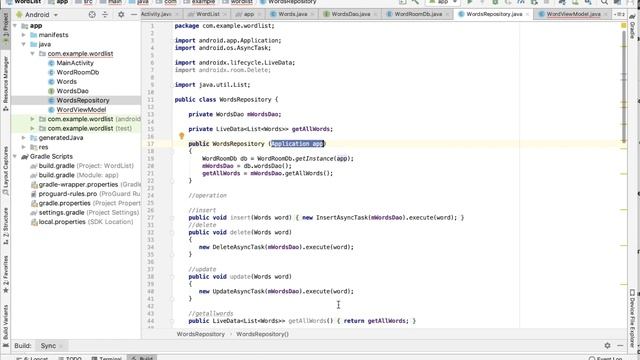Open gradle.properties file in tree

click(x=86, y=204)
